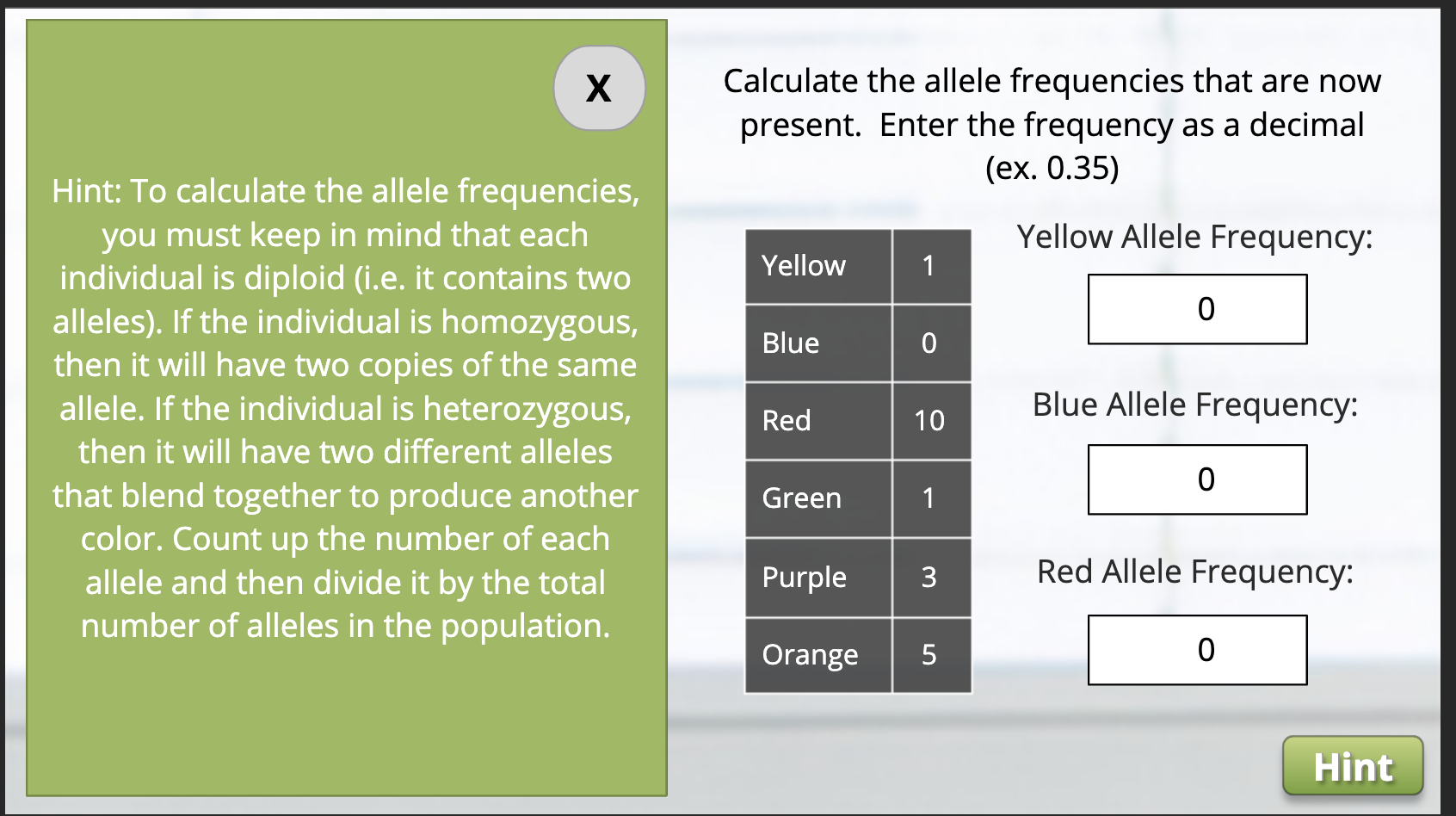Select the Purple row in the table
Image resolution: width=1456 pixels, height=816 pixels.
coord(817,577)
